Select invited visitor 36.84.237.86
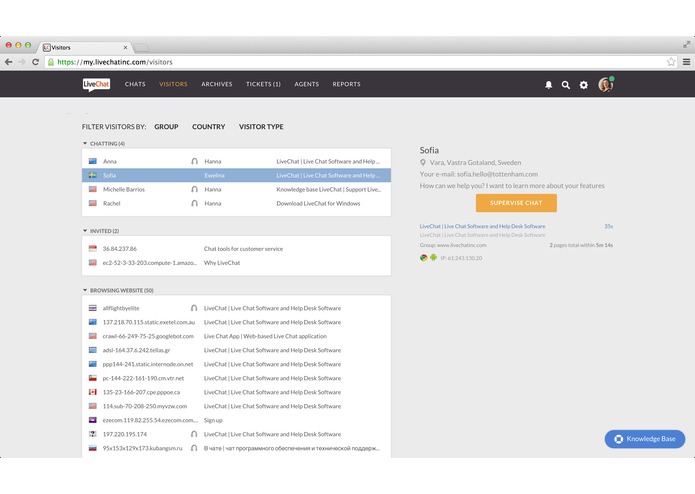This screenshot has height=494, width=695. click(236, 249)
